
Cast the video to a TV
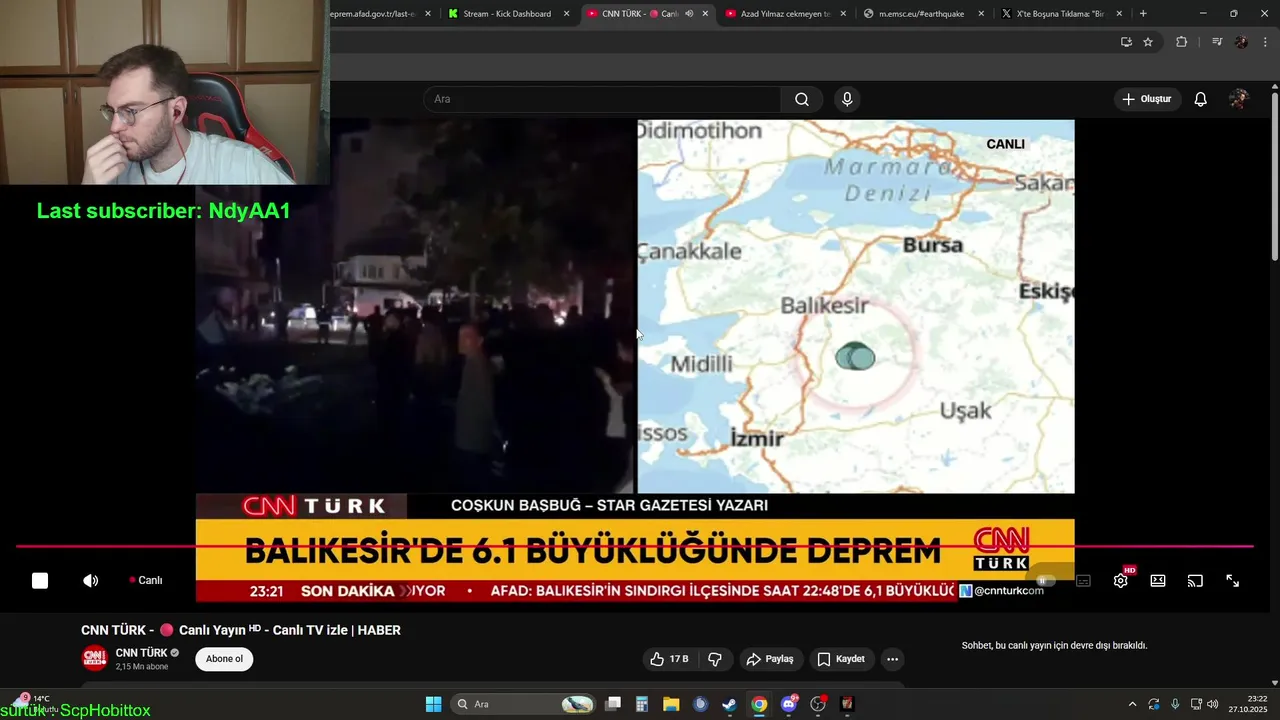tap(1195, 581)
